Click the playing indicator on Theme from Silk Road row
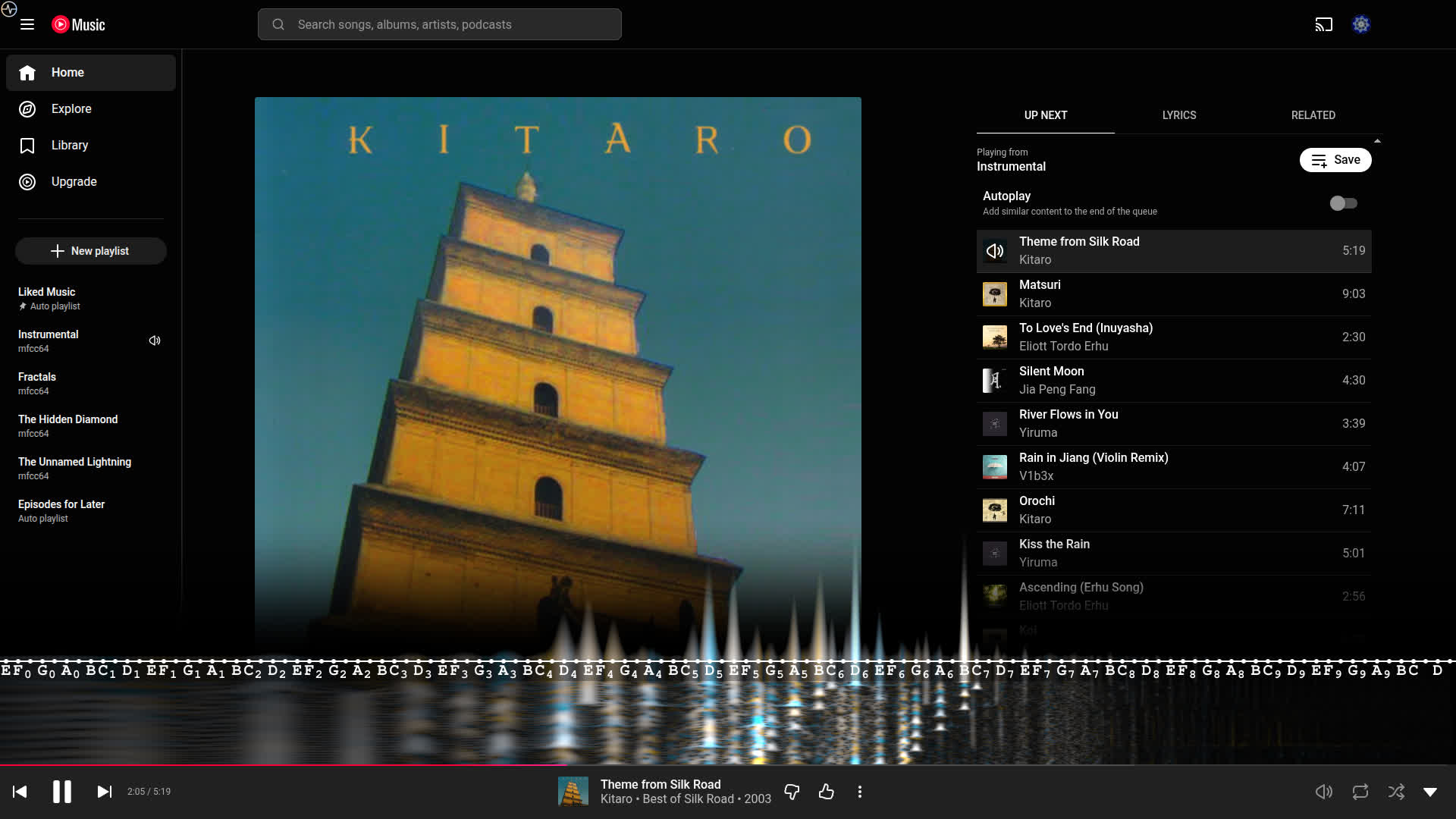Image resolution: width=1456 pixels, height=819 pixels. tap(995, 251)
